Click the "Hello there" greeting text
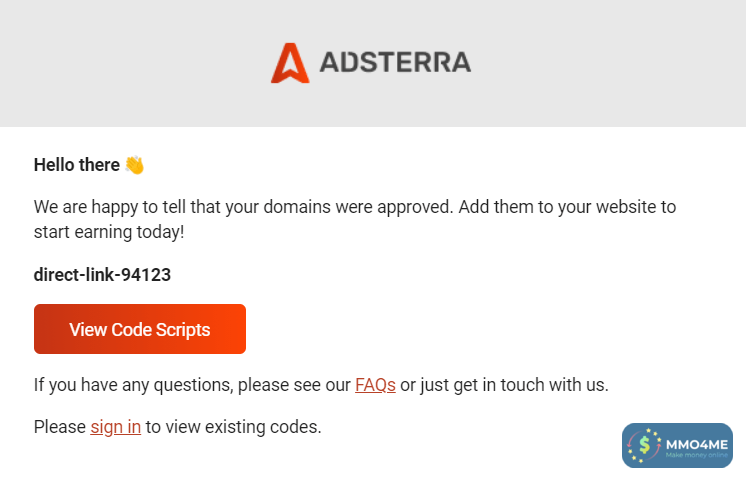 [x=76, y=165]
